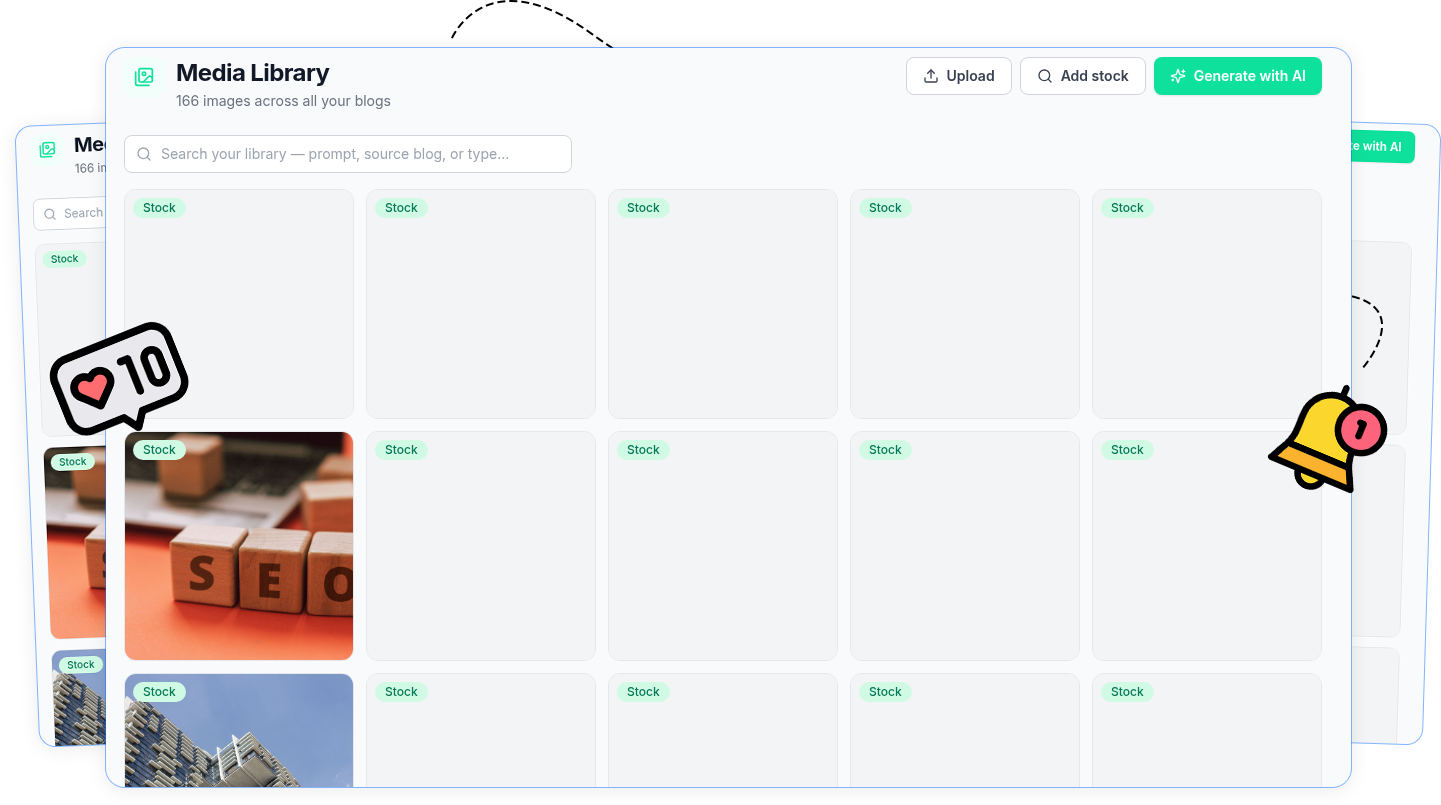The width and height of the screenshot is (1441, 805).
Task: Click the Stock badge on the building photo
Action: [159, 692]
